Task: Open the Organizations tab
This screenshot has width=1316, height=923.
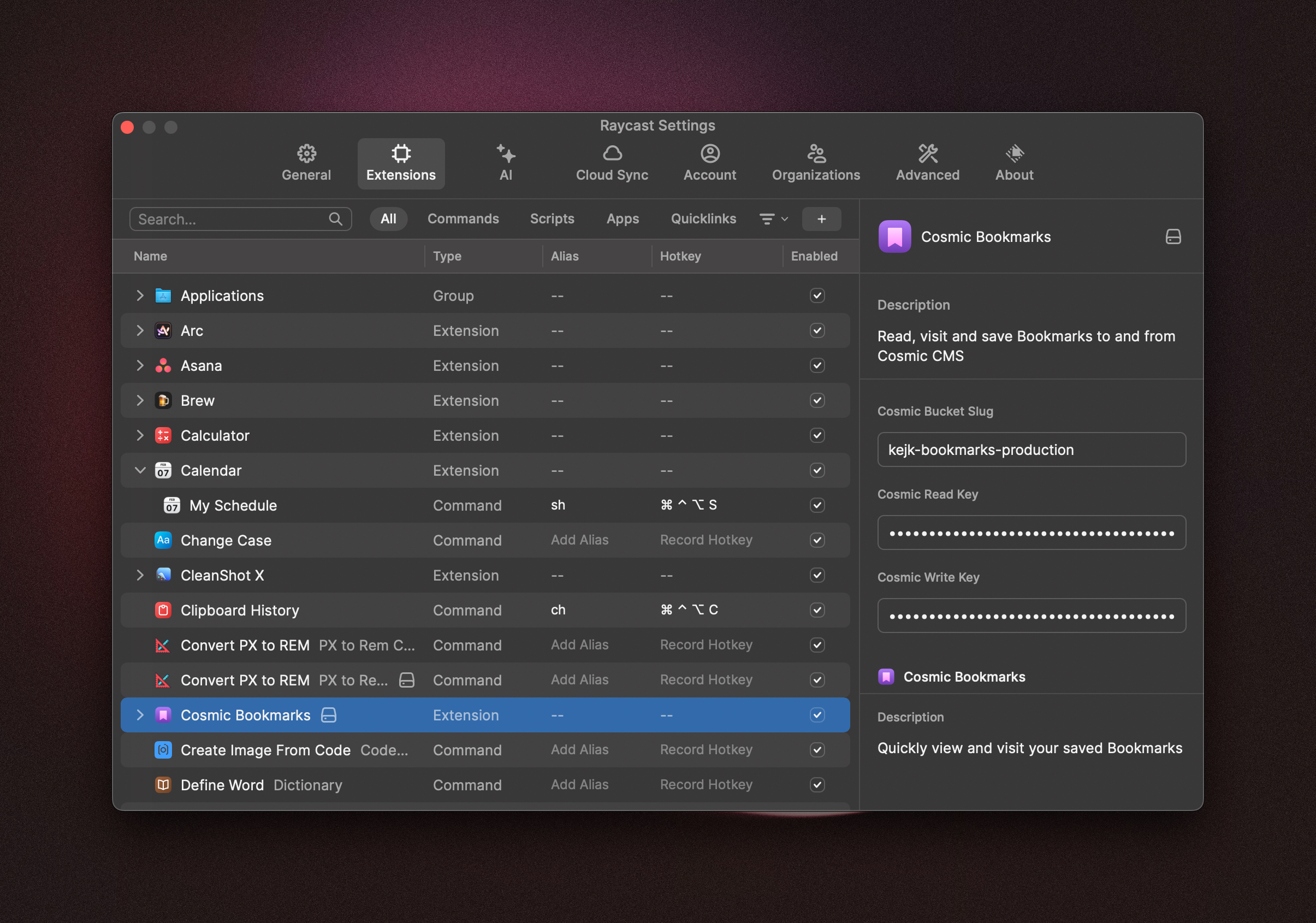Action: coord(816,163)
